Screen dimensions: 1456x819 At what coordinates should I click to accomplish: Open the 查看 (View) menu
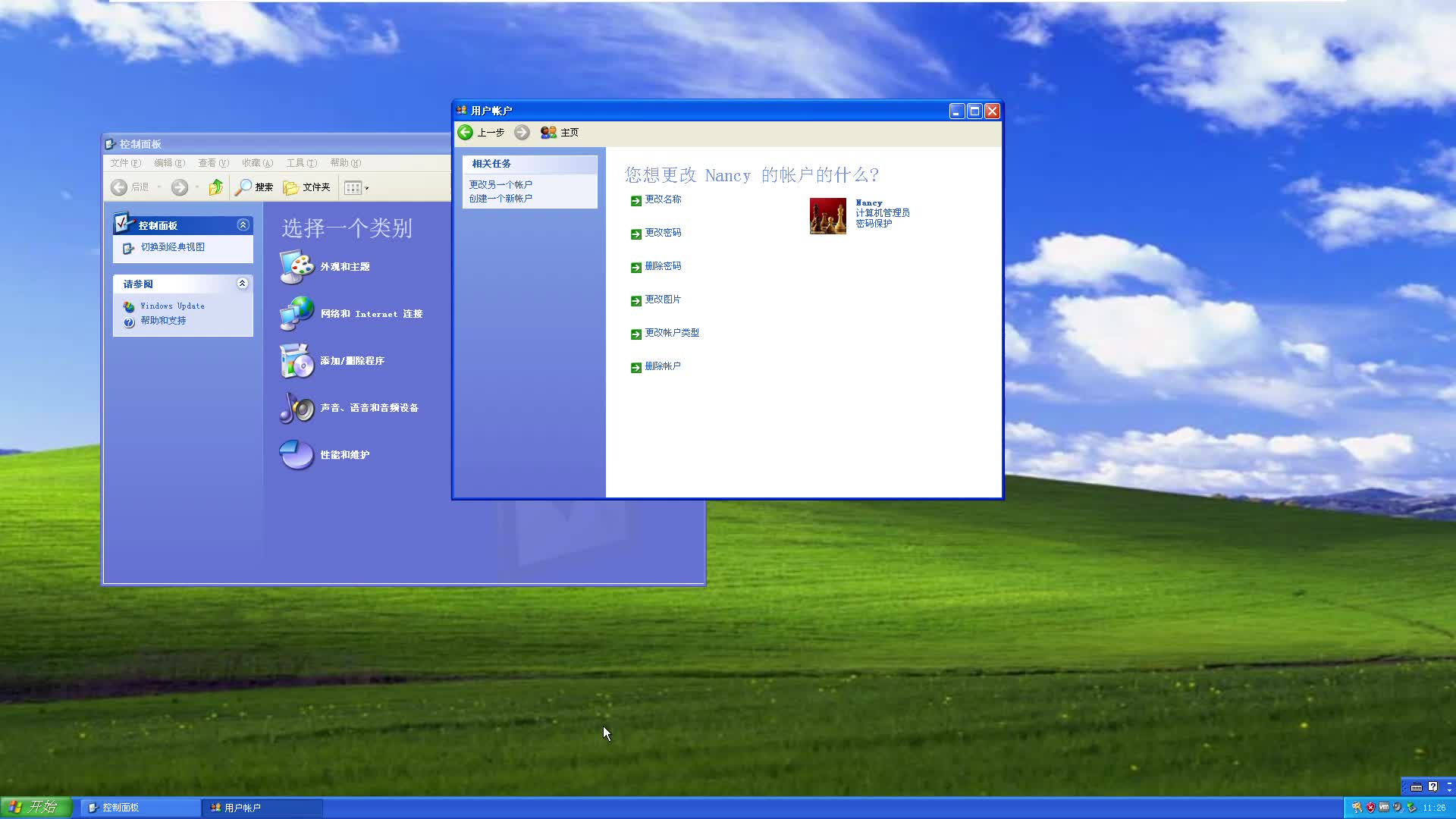[213, 163]
